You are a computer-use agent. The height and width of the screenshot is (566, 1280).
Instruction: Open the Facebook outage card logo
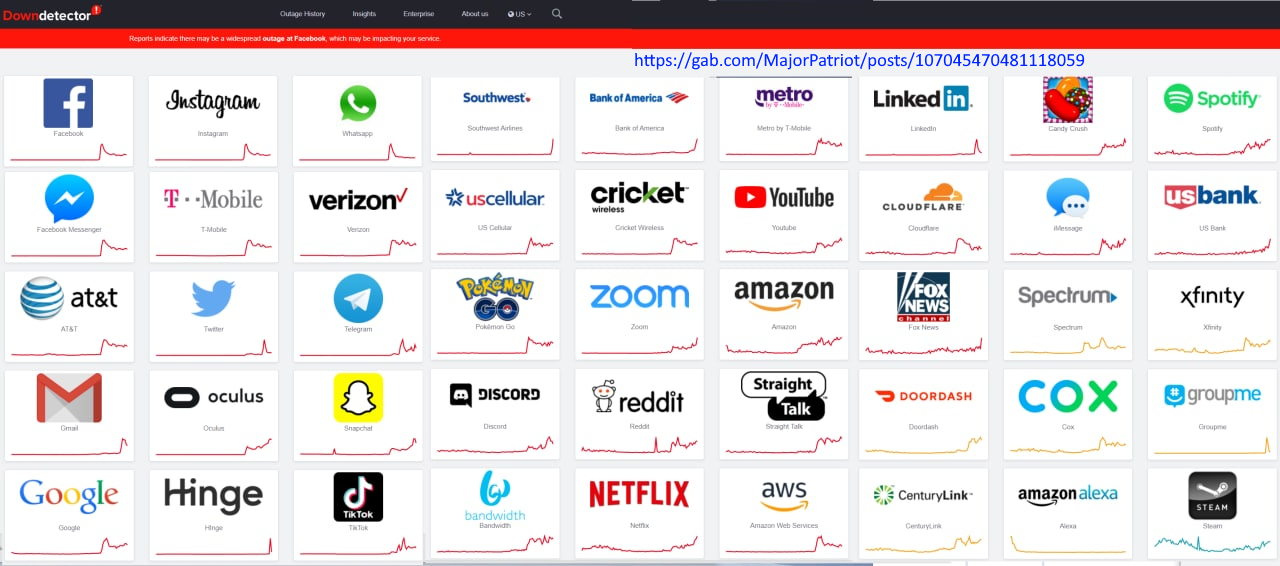pos(68,103)
